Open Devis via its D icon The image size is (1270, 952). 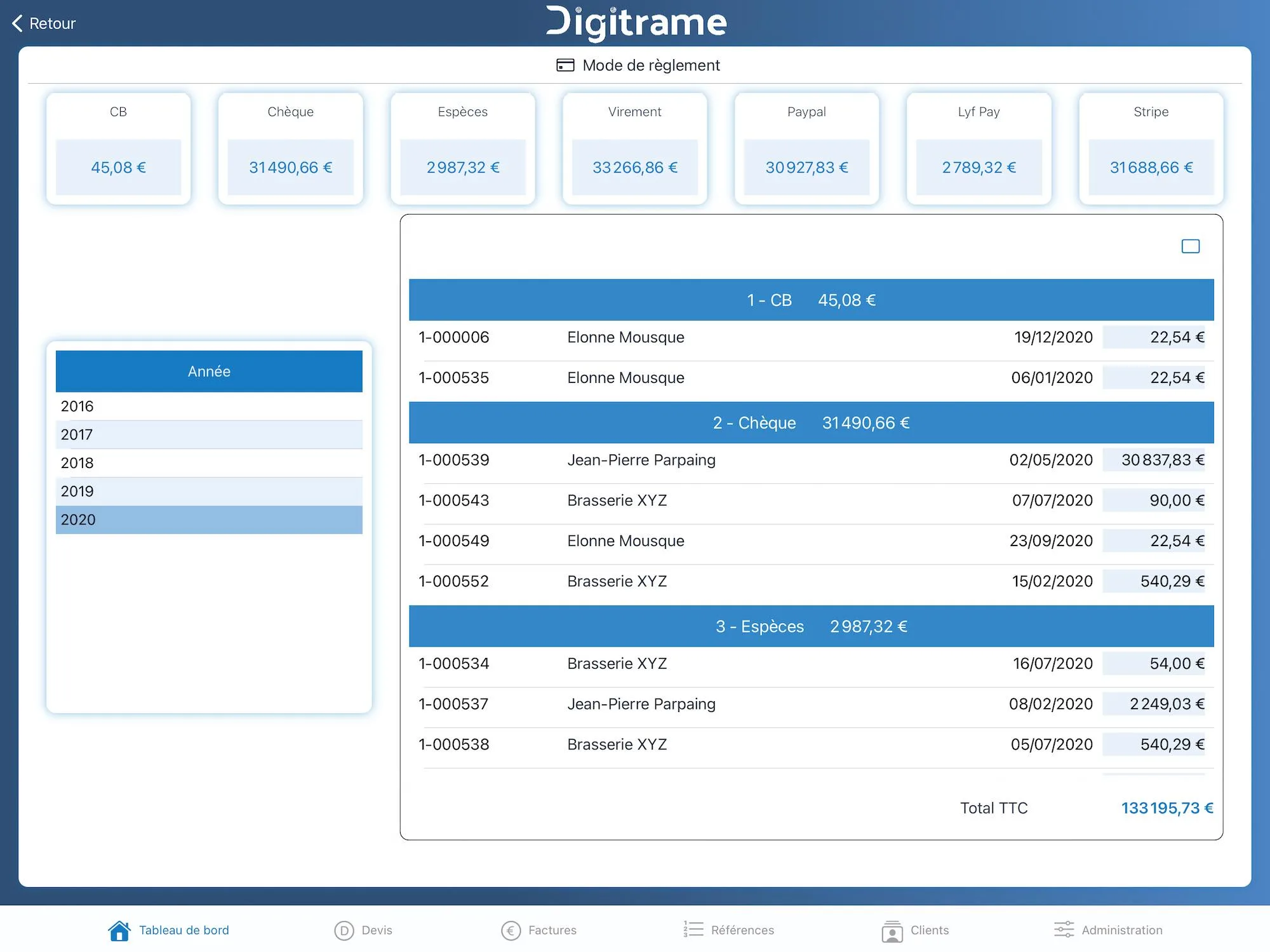pos(344,930)
